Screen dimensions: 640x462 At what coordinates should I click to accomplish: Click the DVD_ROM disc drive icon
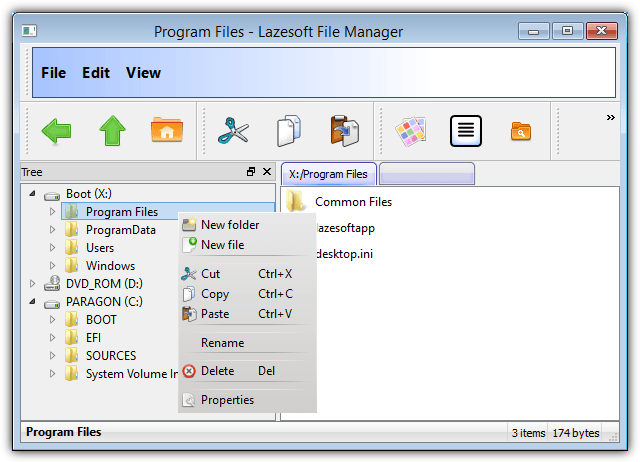click(52, 283)
